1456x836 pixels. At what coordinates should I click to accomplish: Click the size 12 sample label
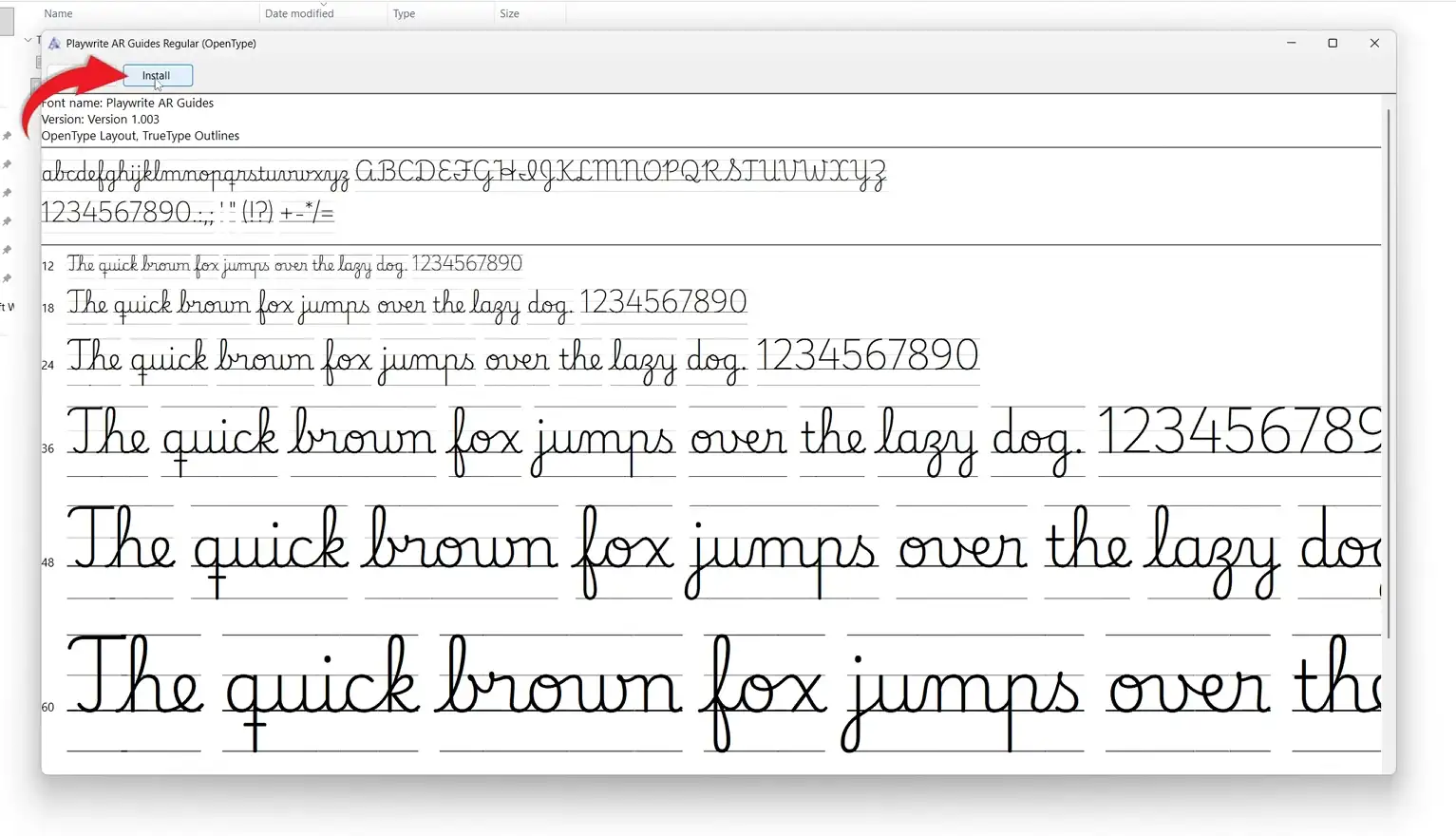click(47, 266)
